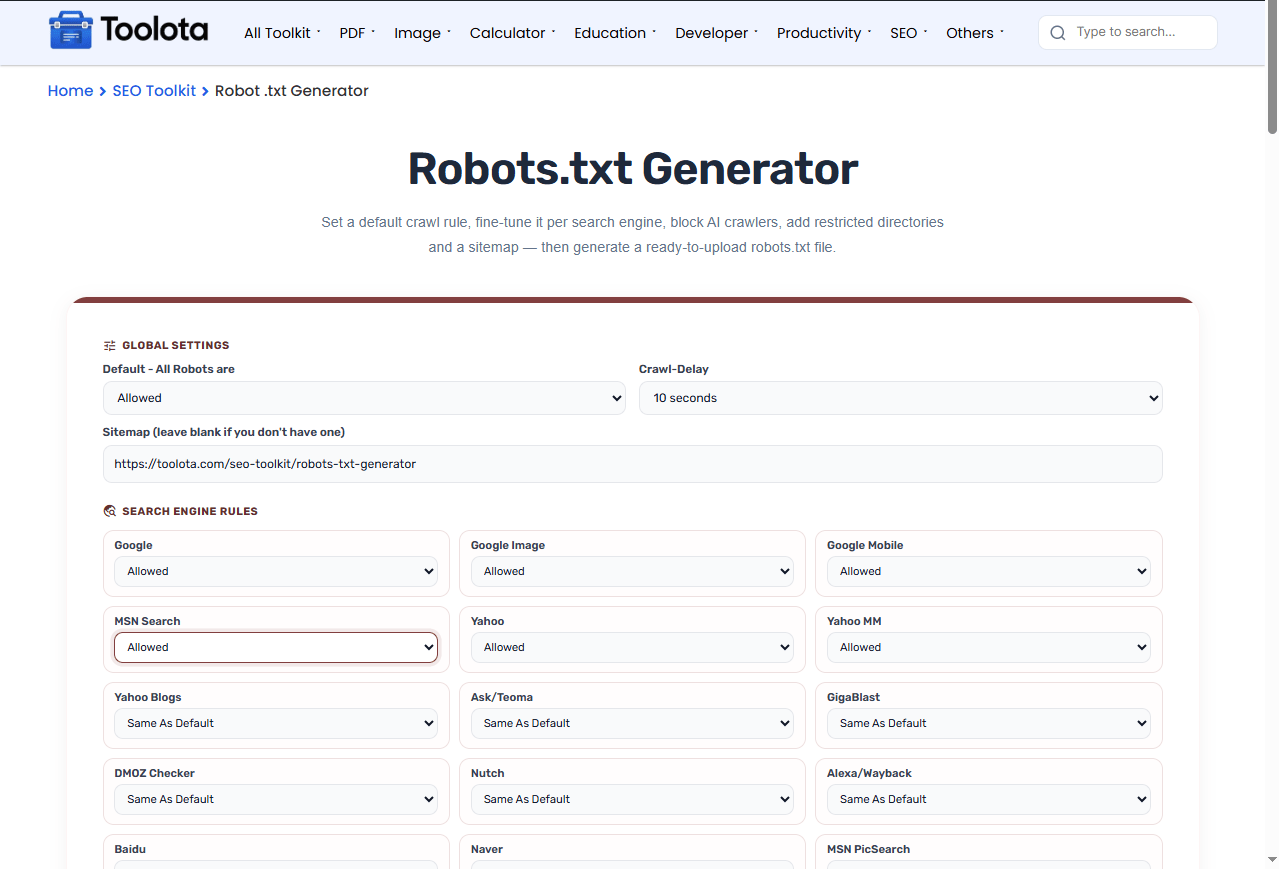
Task: Open the MSN Search rule dropdown
Action: 276,647
